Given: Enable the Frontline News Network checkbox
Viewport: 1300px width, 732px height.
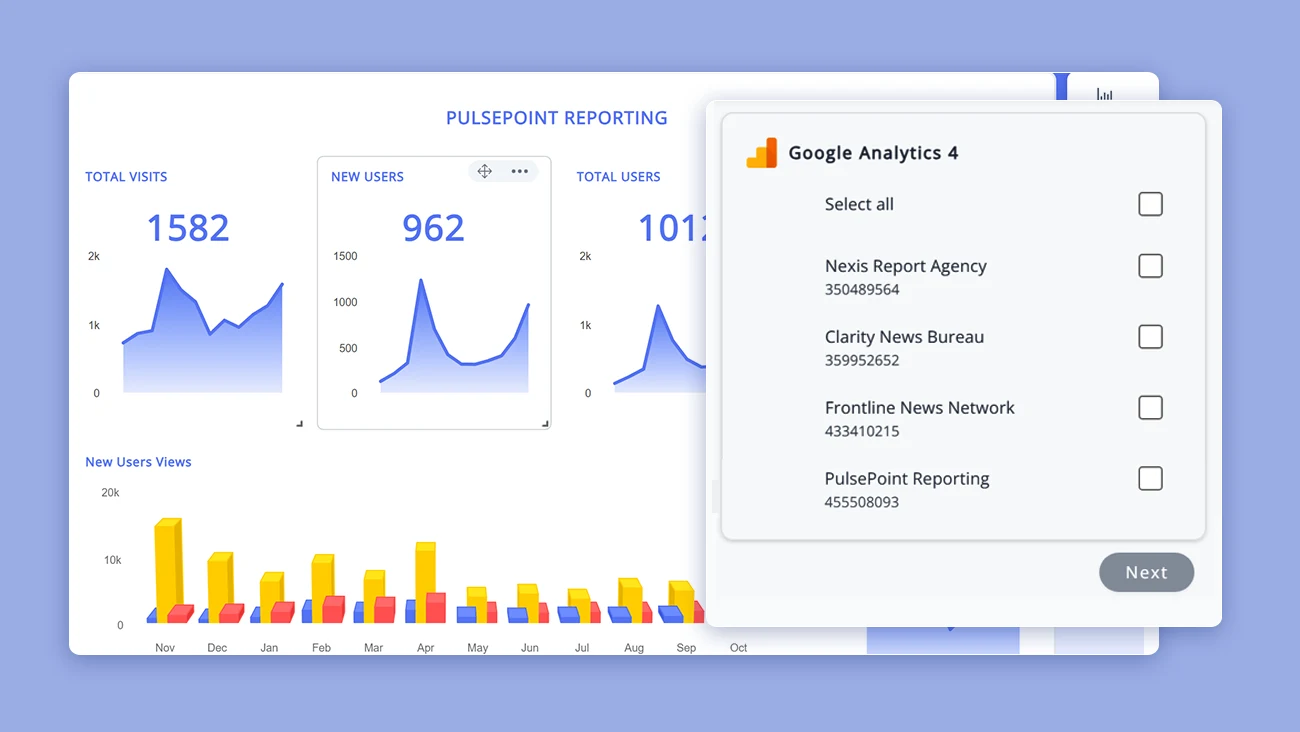Looking at the screenshot, I should pos(1150,408).
